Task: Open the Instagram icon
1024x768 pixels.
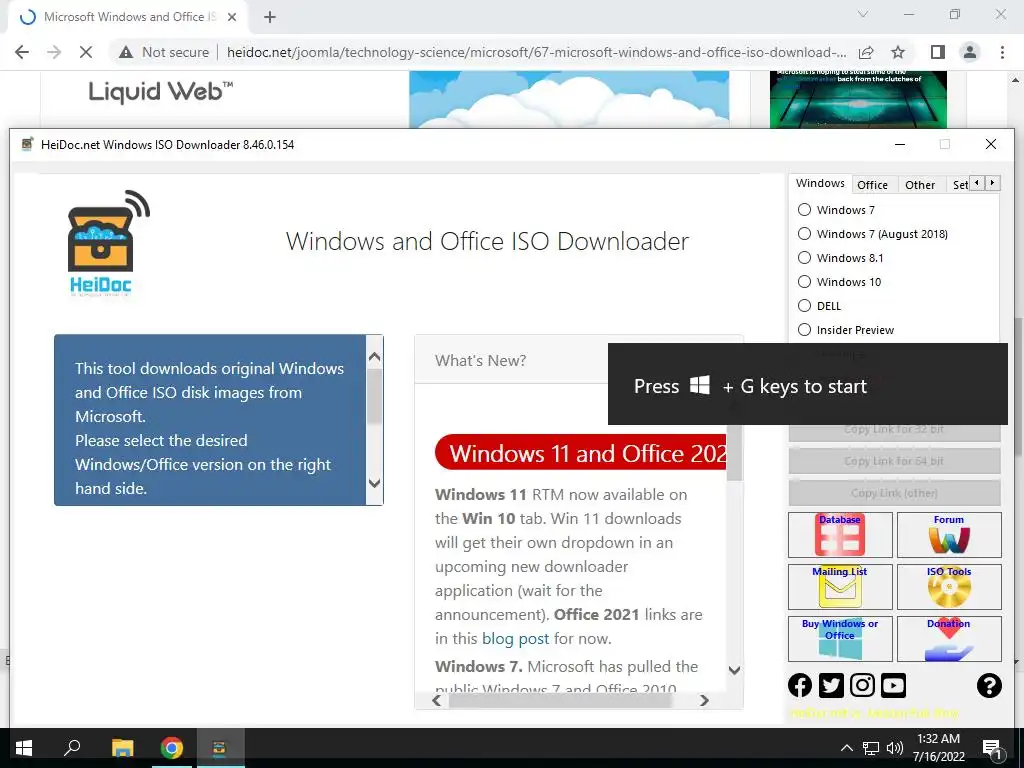Action: (x=862, y=685)
